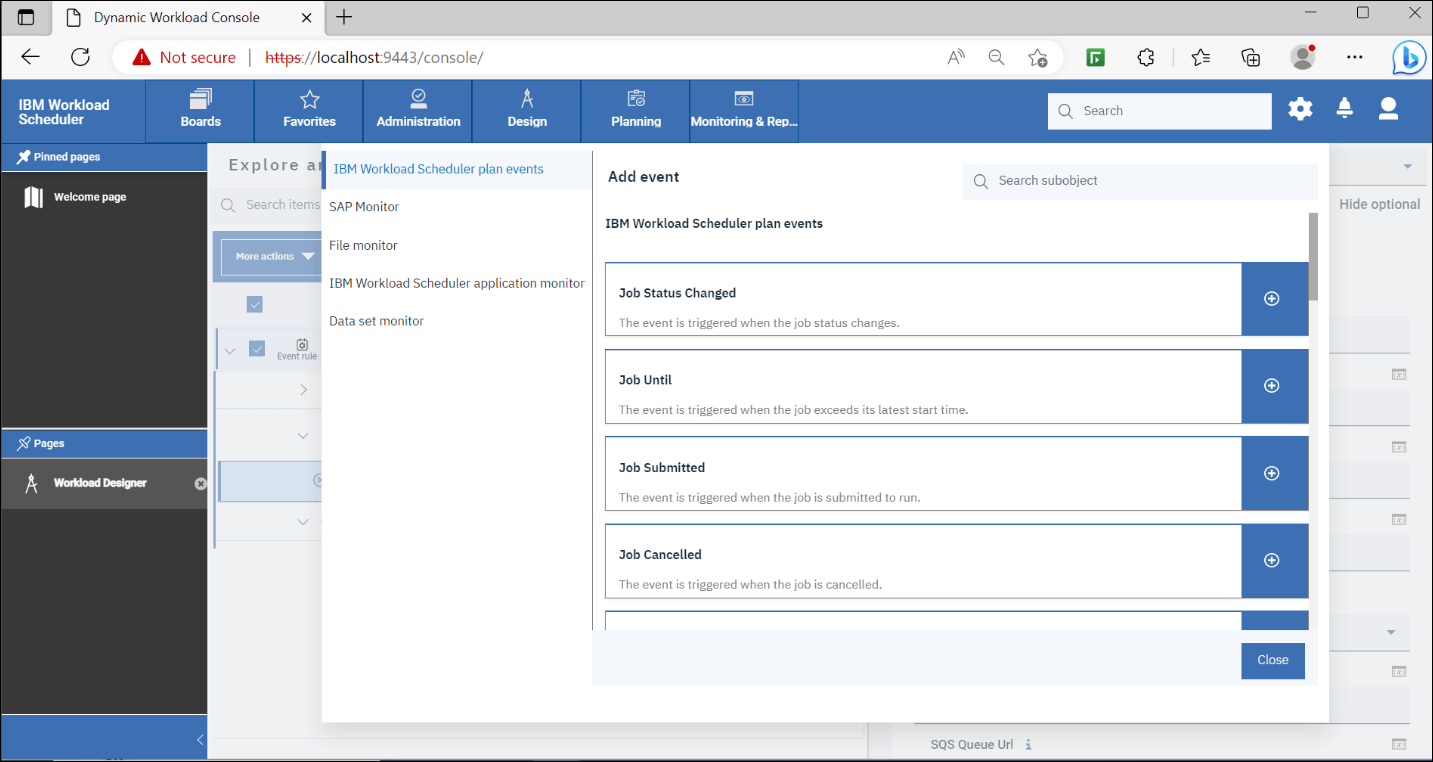Collapse the left sidebar with arrow

point(200,739)
